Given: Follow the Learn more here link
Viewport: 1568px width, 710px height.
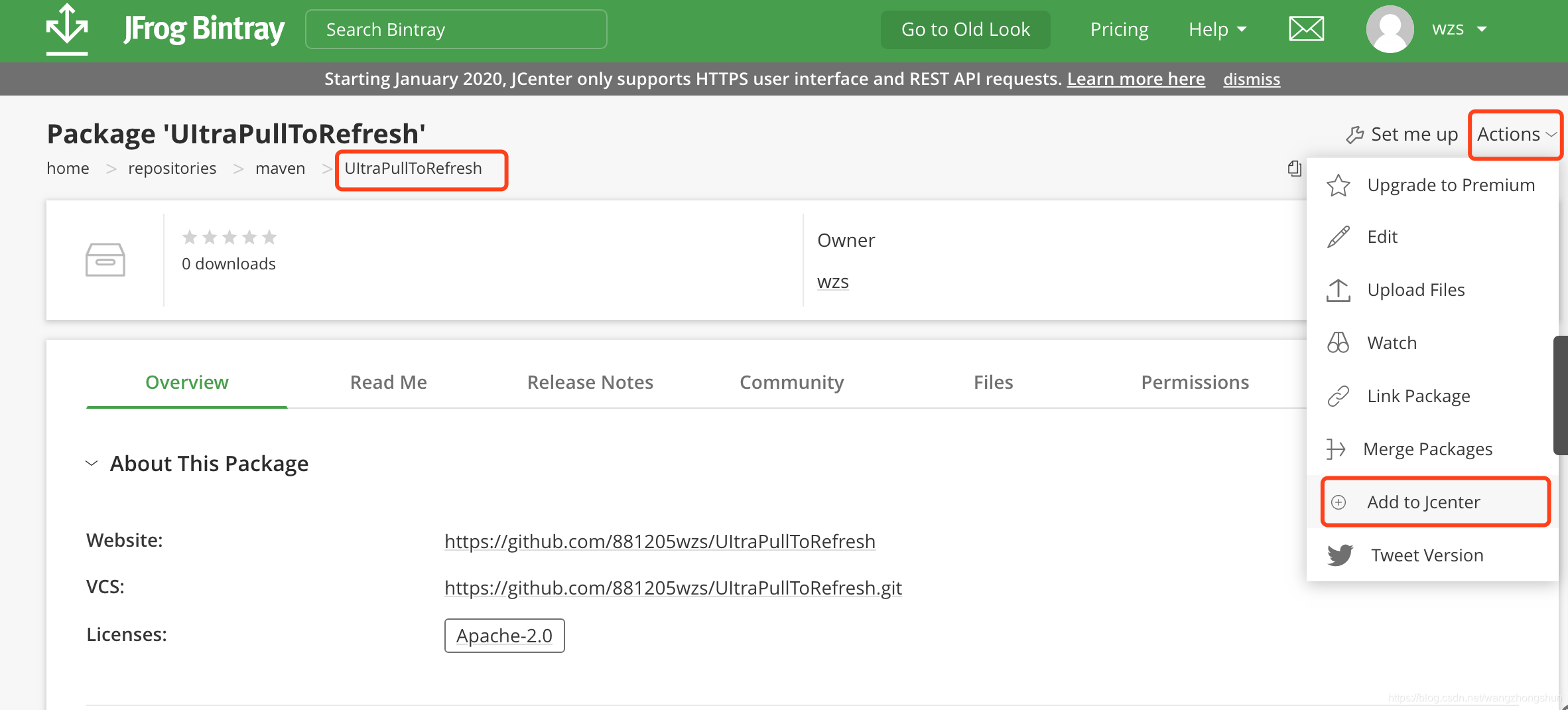Looking at the screenshot, I should coord(1136,79).
